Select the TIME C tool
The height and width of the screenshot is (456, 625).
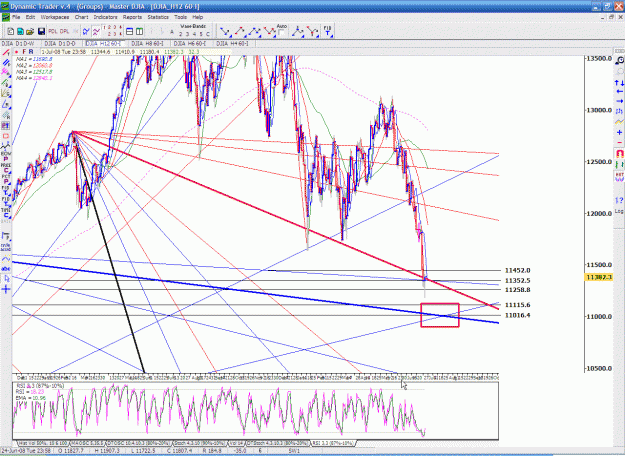pos(6,213)
